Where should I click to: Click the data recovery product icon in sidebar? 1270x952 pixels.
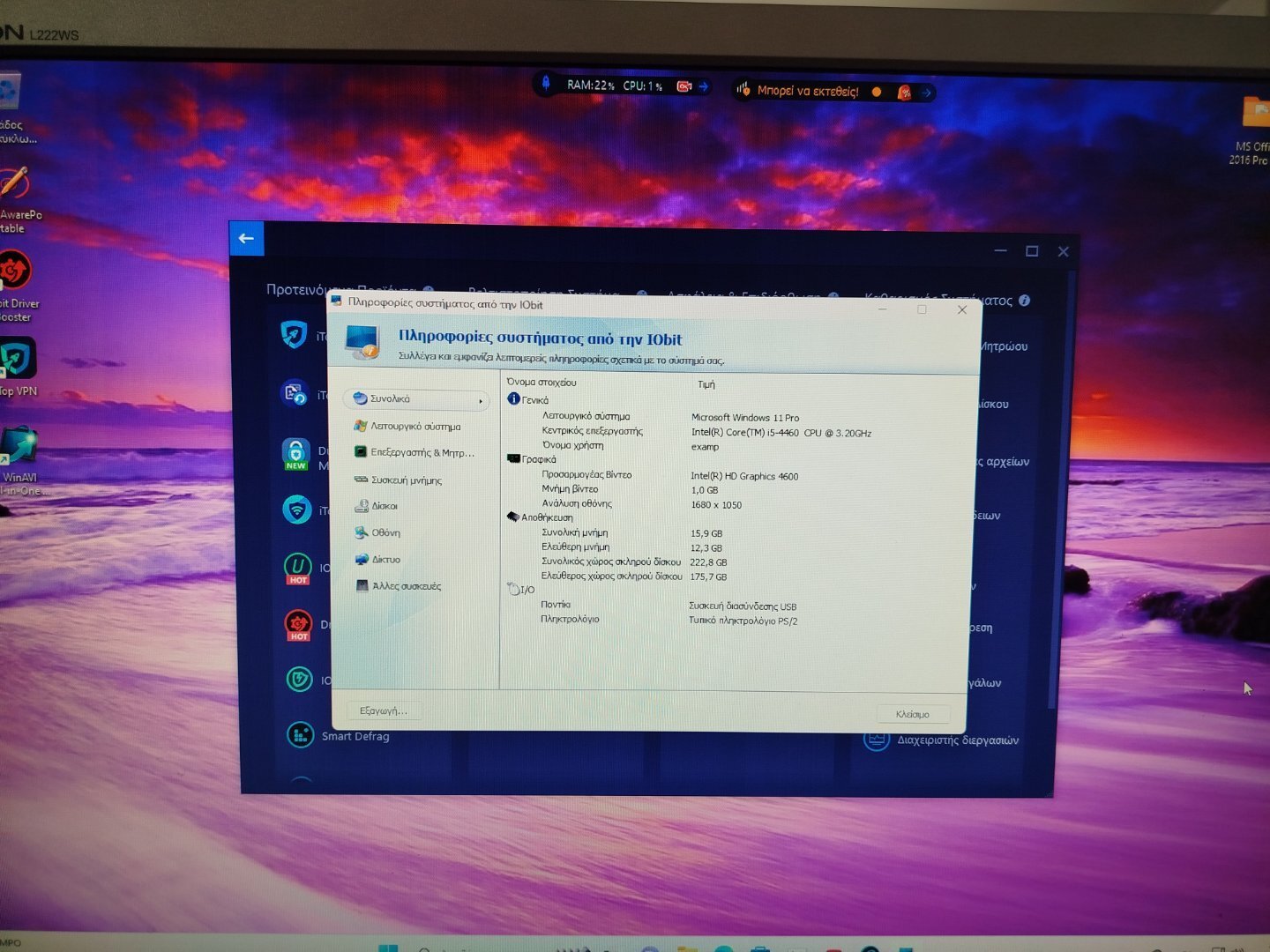point(294,393)
